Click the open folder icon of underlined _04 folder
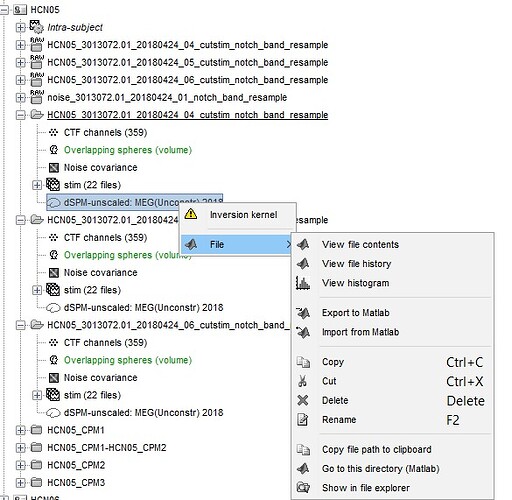This screenshot has height=500, width=512. click(x=37, y=115)
